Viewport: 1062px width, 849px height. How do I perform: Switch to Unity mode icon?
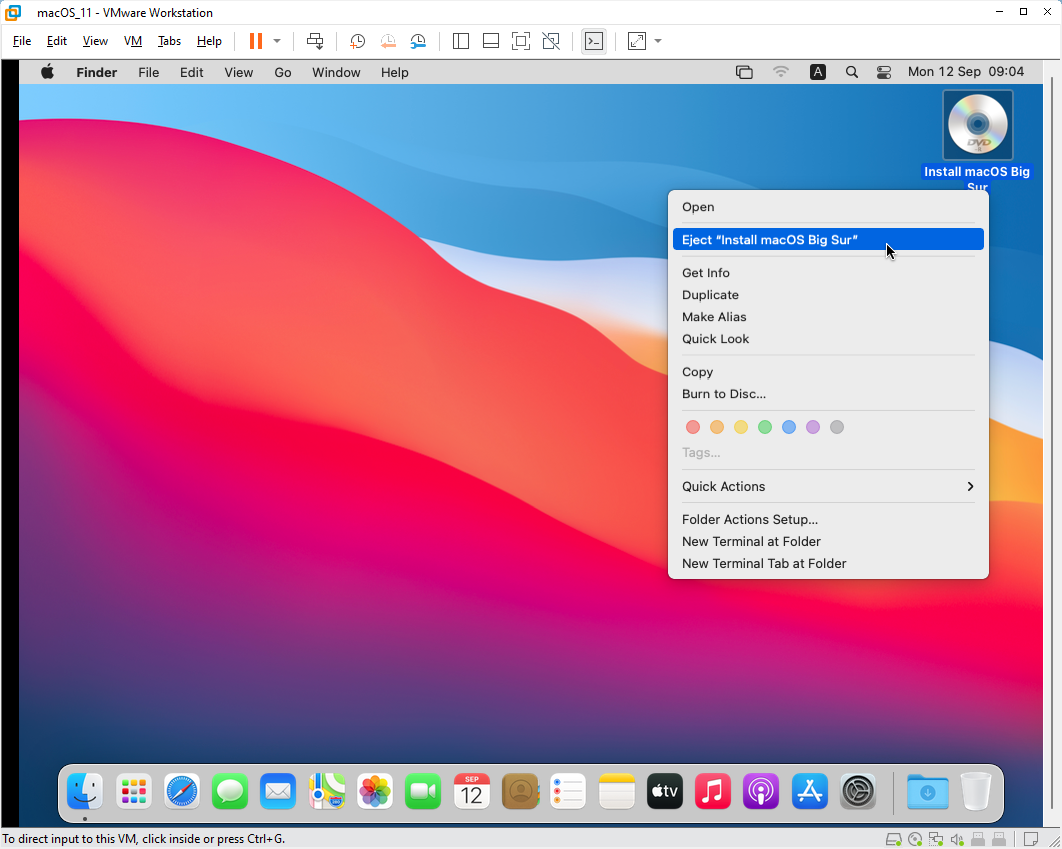551,41
